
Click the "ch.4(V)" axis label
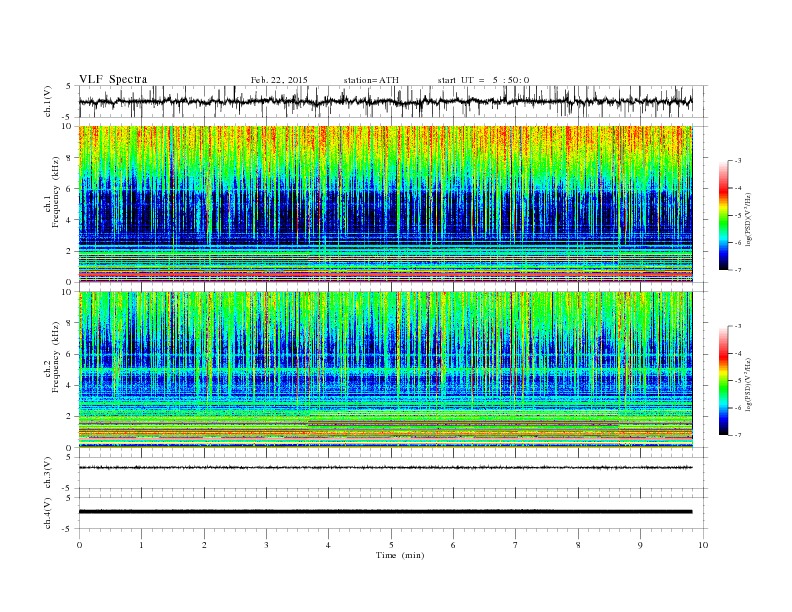coord(48,513)
